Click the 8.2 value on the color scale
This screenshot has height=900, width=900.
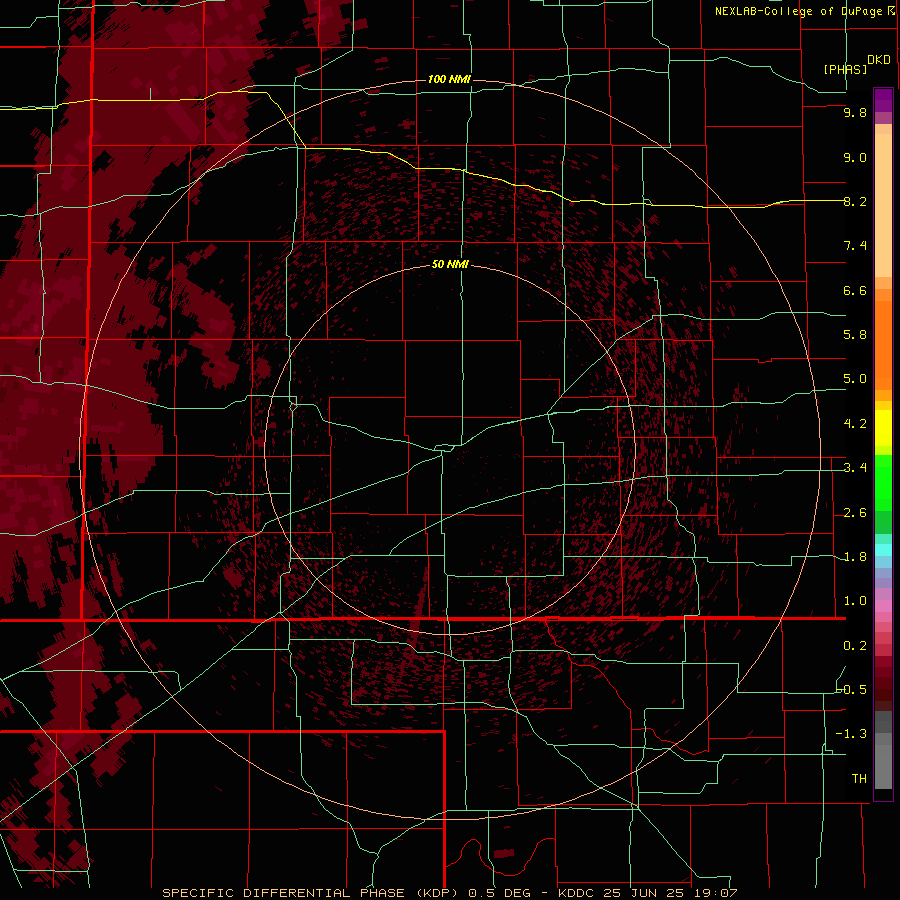tap(855, 201)
